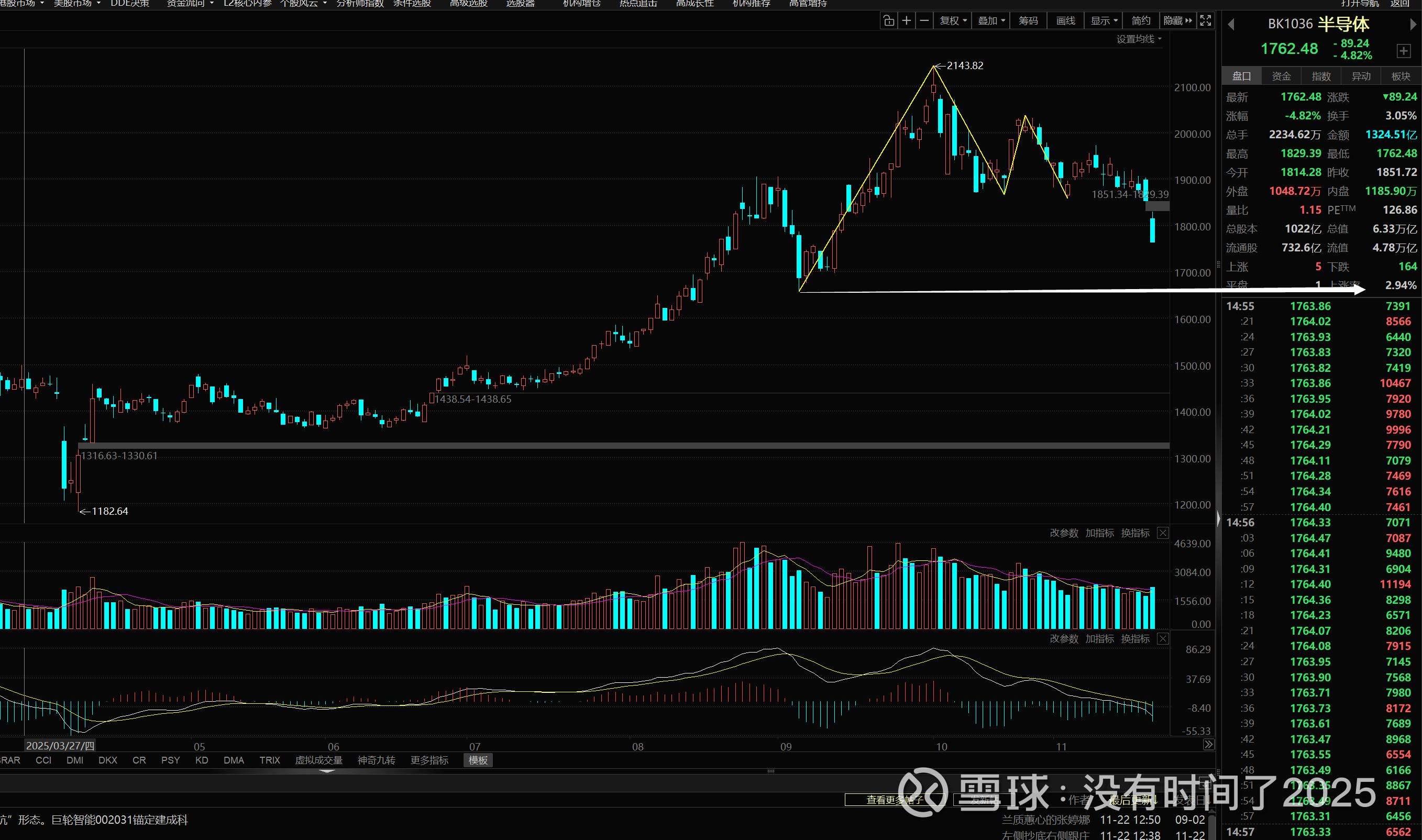
Task: Select the KD indicator tab
Action: 202,760
